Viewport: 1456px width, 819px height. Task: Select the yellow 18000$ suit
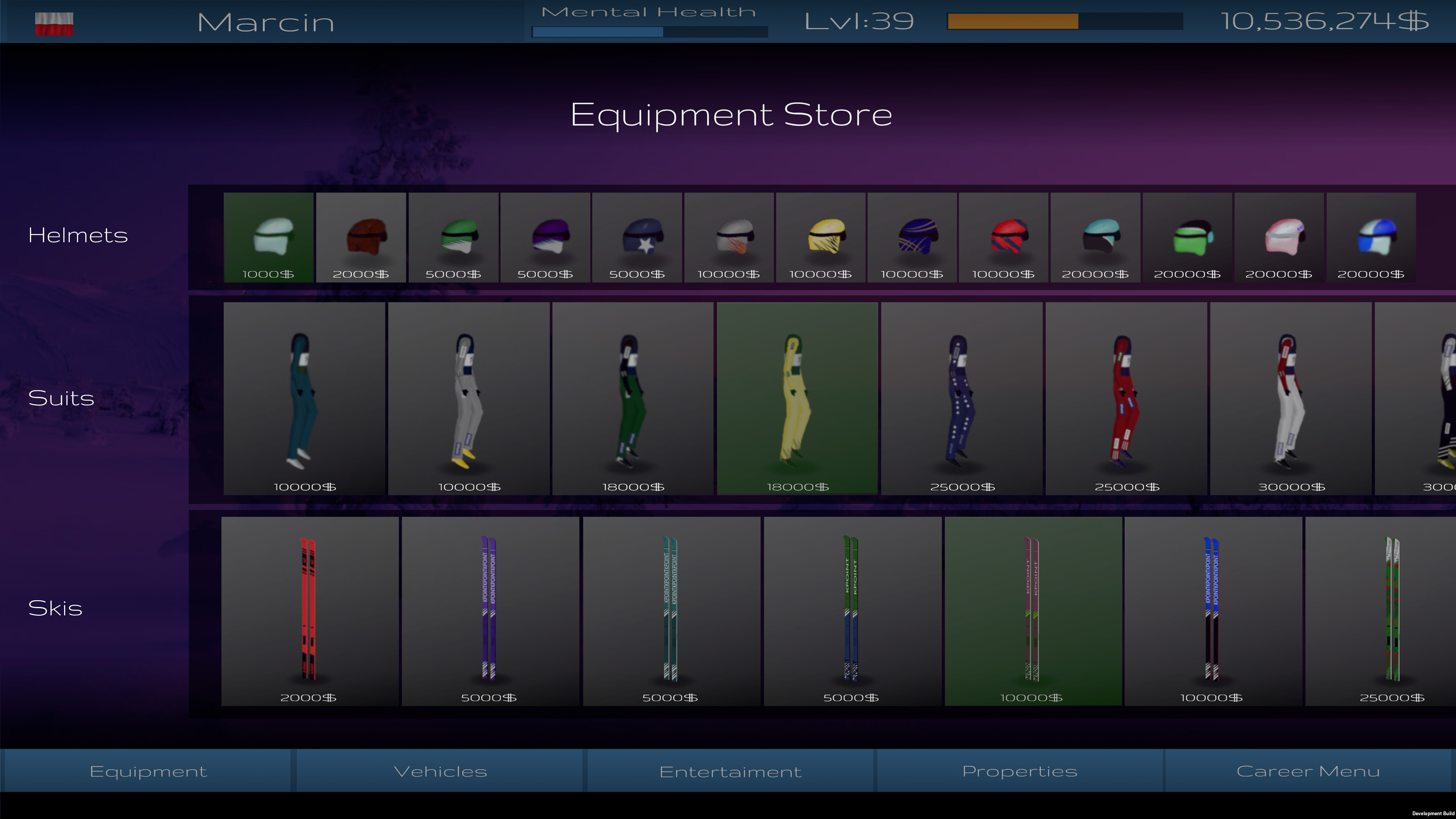pyautogui.click(x=797, y=395)
